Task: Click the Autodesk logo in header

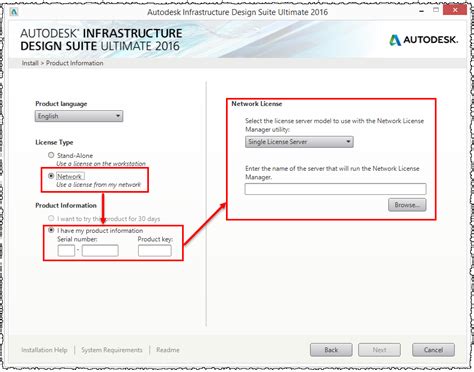Action: click(x=423, y=40)
